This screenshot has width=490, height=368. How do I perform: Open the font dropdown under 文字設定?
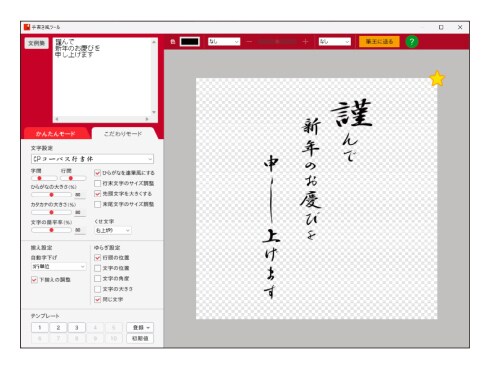click(92, 159)
